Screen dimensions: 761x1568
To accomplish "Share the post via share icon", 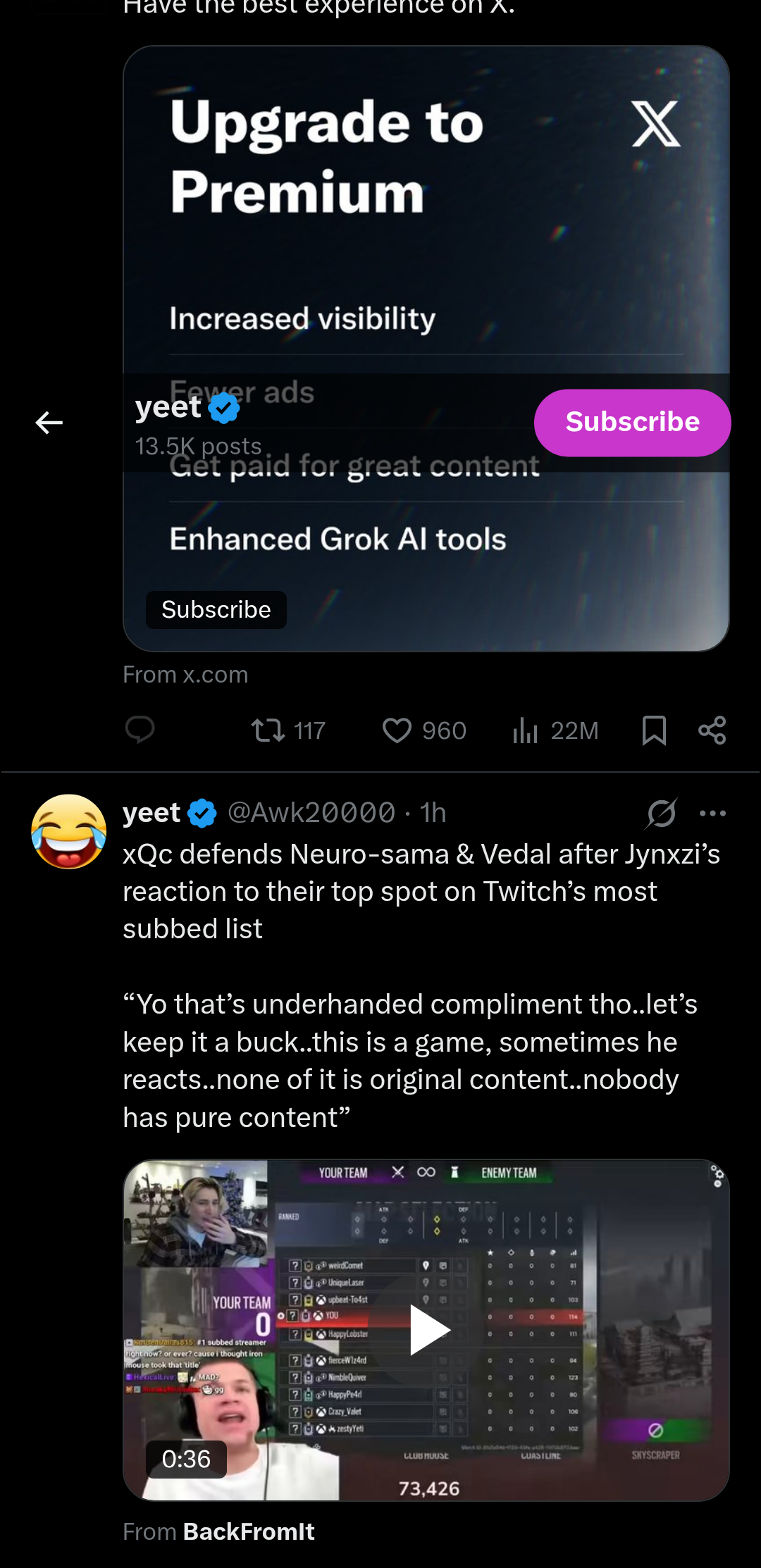I will [x=712, y=730].
